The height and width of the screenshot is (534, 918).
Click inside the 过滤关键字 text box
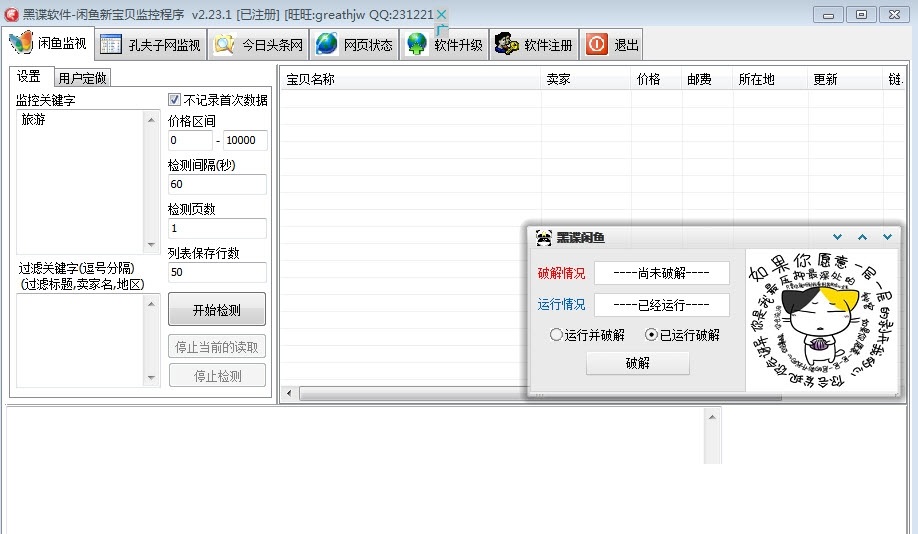point(80,340)
